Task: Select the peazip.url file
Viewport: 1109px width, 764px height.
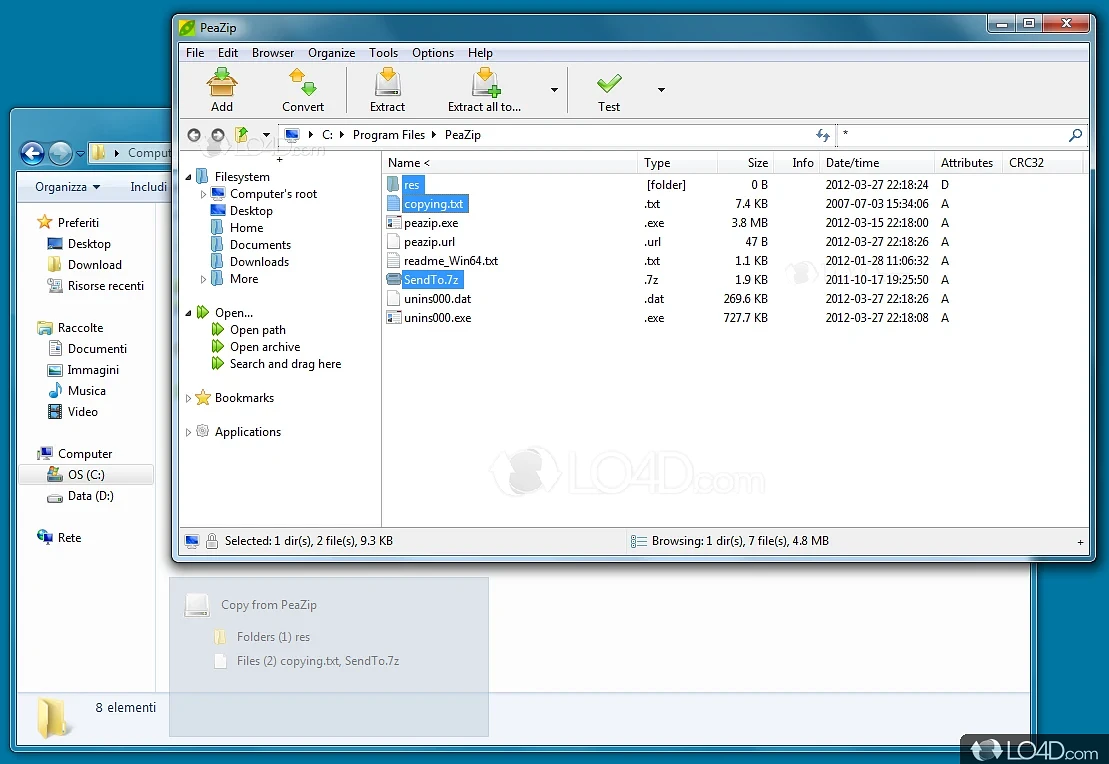Action: [x=429, y=242]
